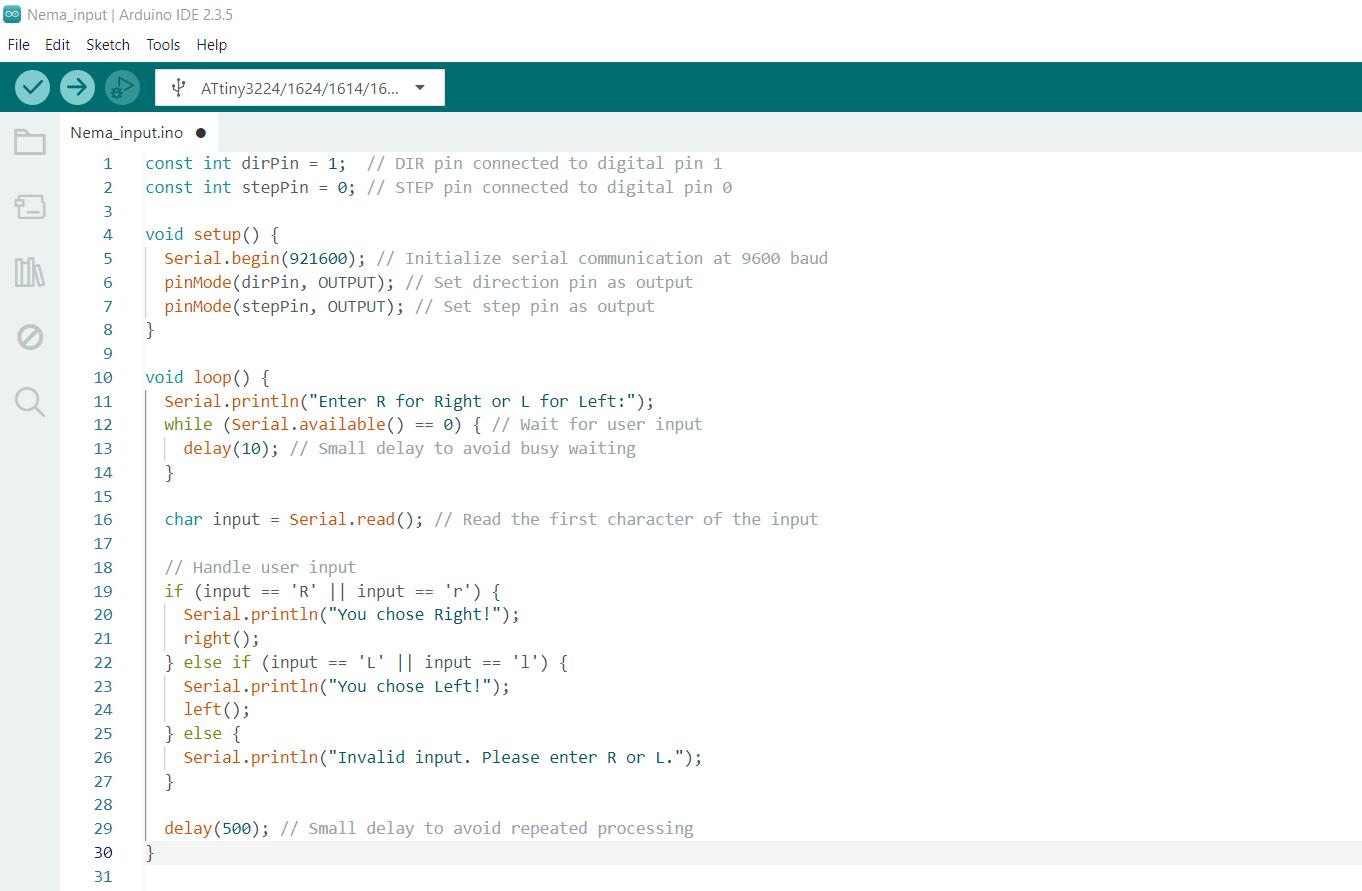The width and height of the screenshot is (1362, 891).
Task: Expand the ATtiny3224 board selector dropdown
Action: (298, 88)
